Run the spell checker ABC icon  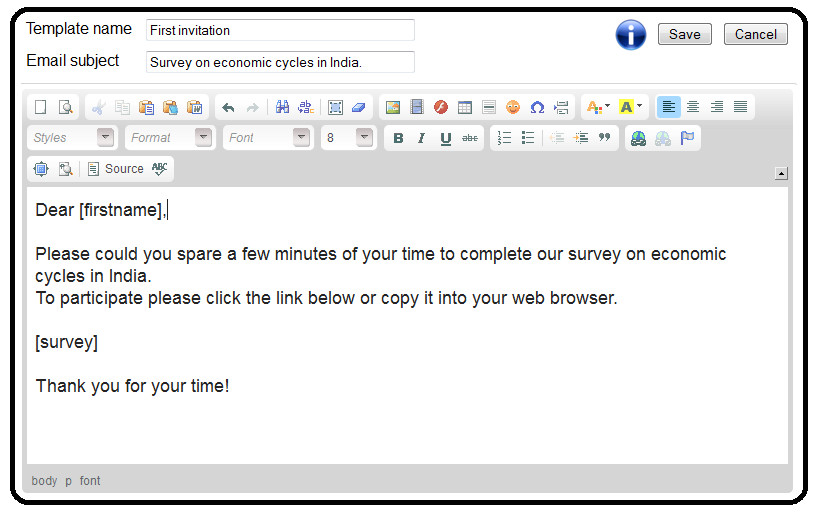click(x=159, y=169)
